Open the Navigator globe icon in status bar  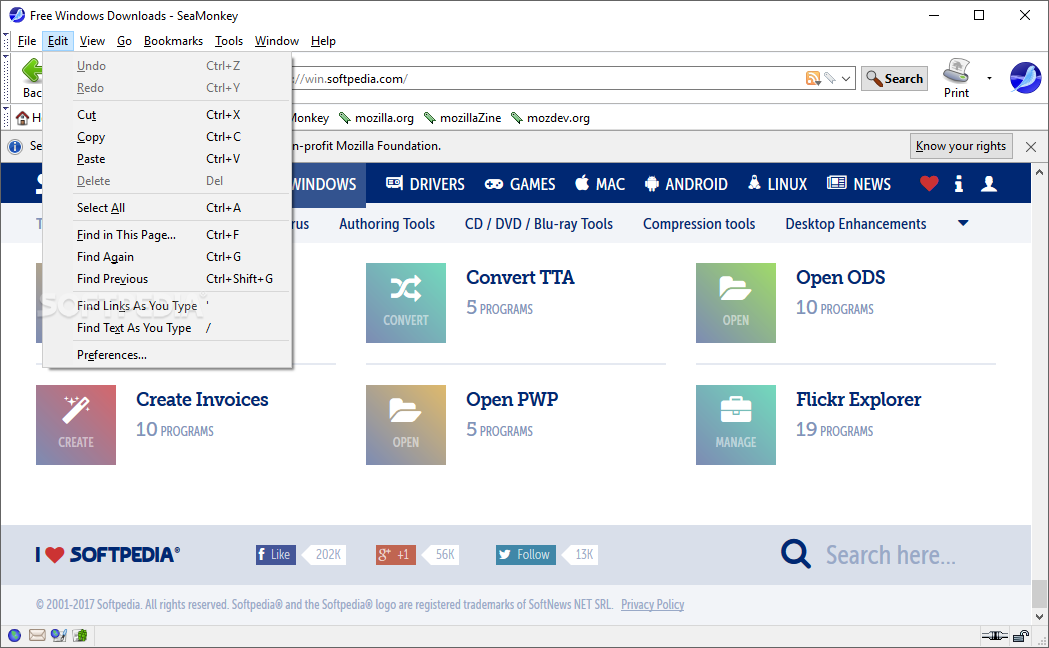point(14,635)
